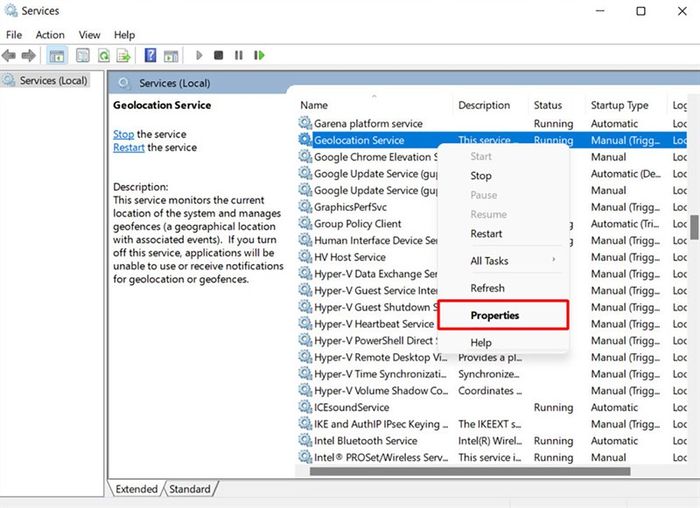Select the ICEsoundService row

click(x=492, y=407)
